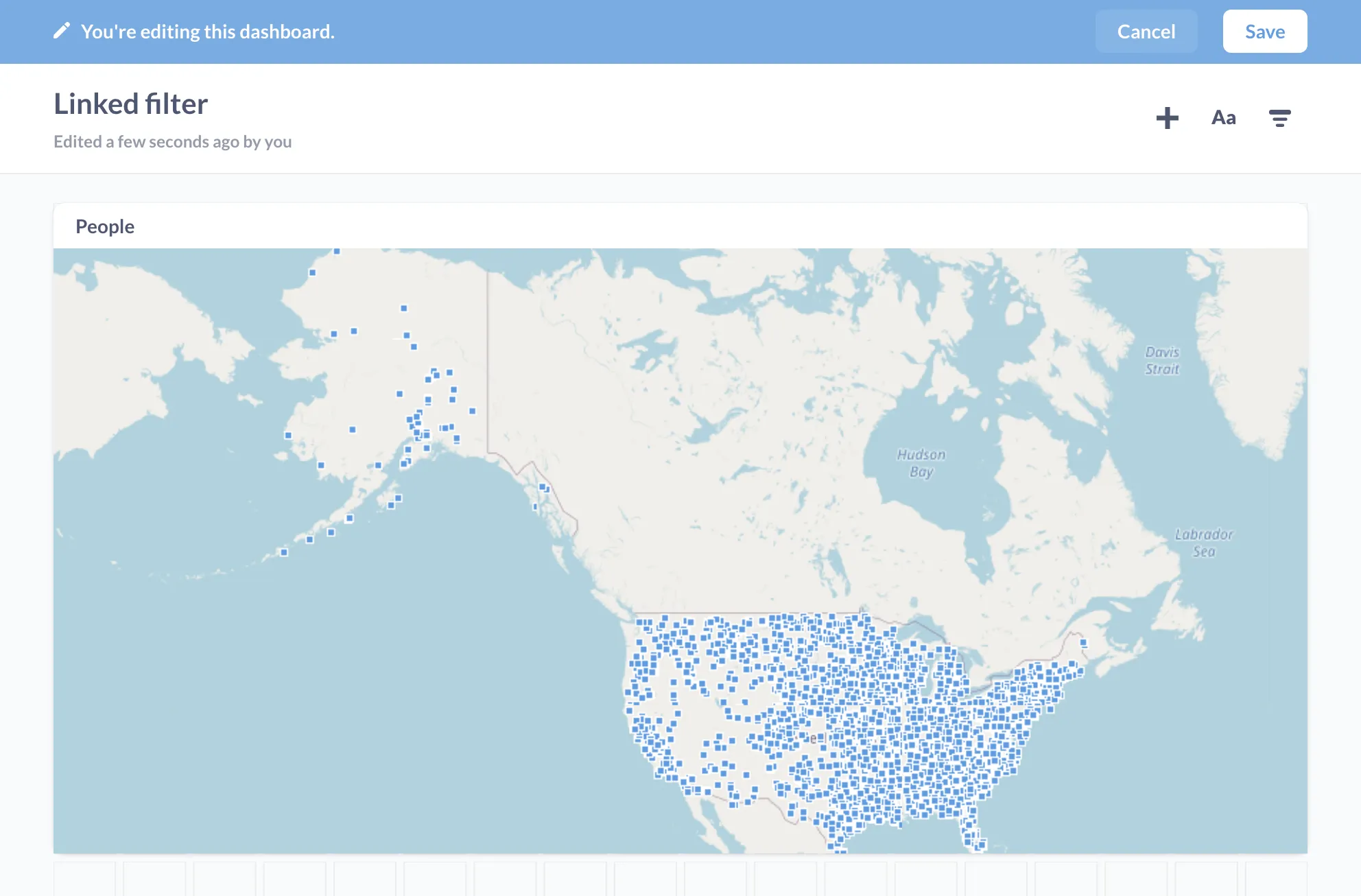Click the 'Edited a few seconds ago' text
The height and width of the screenshot is (896, 1361).
point(173,141)
